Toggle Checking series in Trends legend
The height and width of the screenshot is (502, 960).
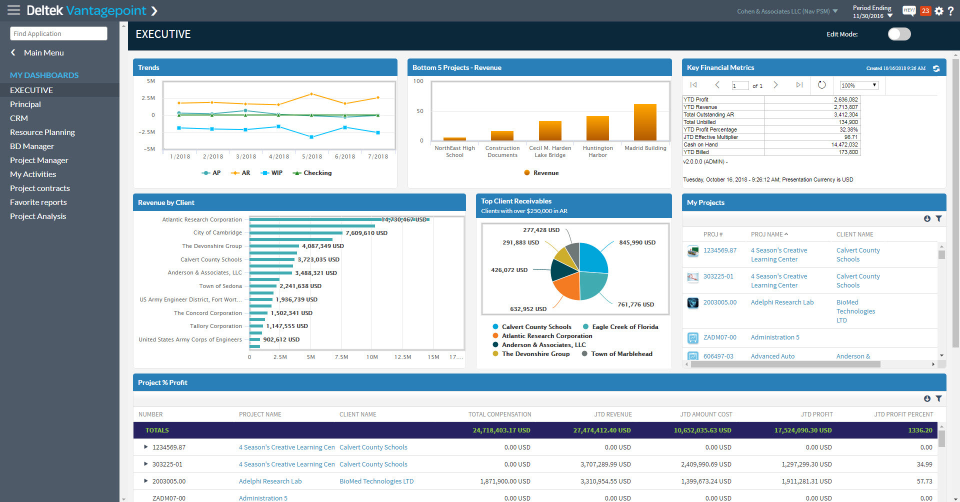(x=313, y=172)
